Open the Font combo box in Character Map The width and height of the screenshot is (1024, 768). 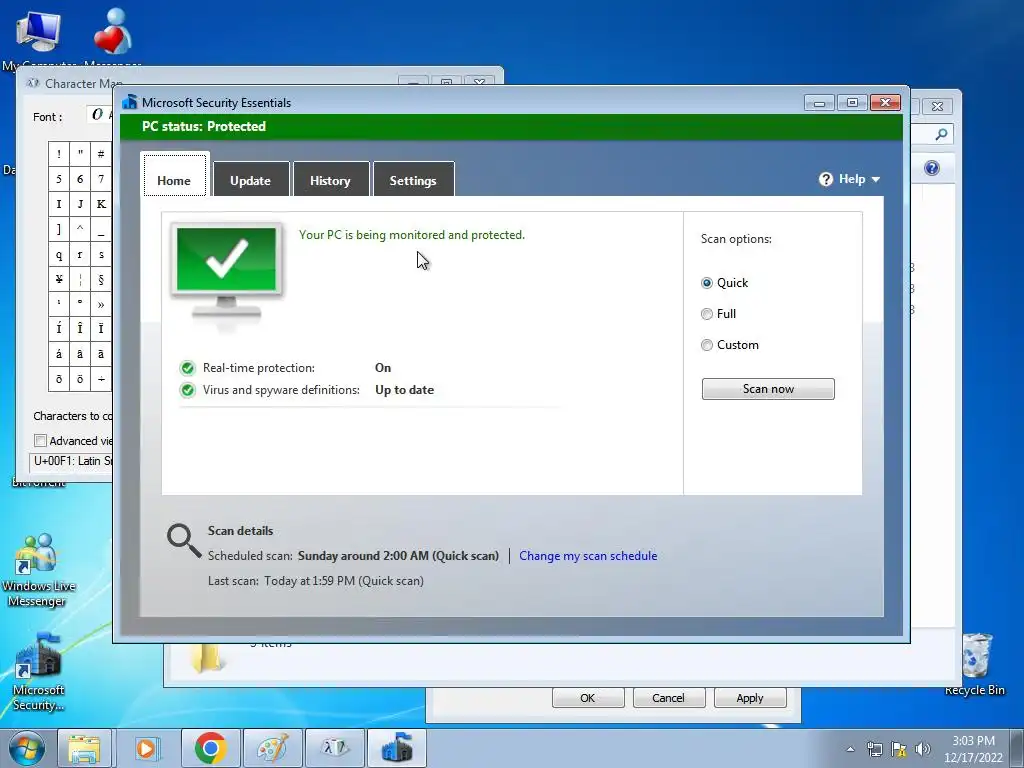[x=99, y=116]
